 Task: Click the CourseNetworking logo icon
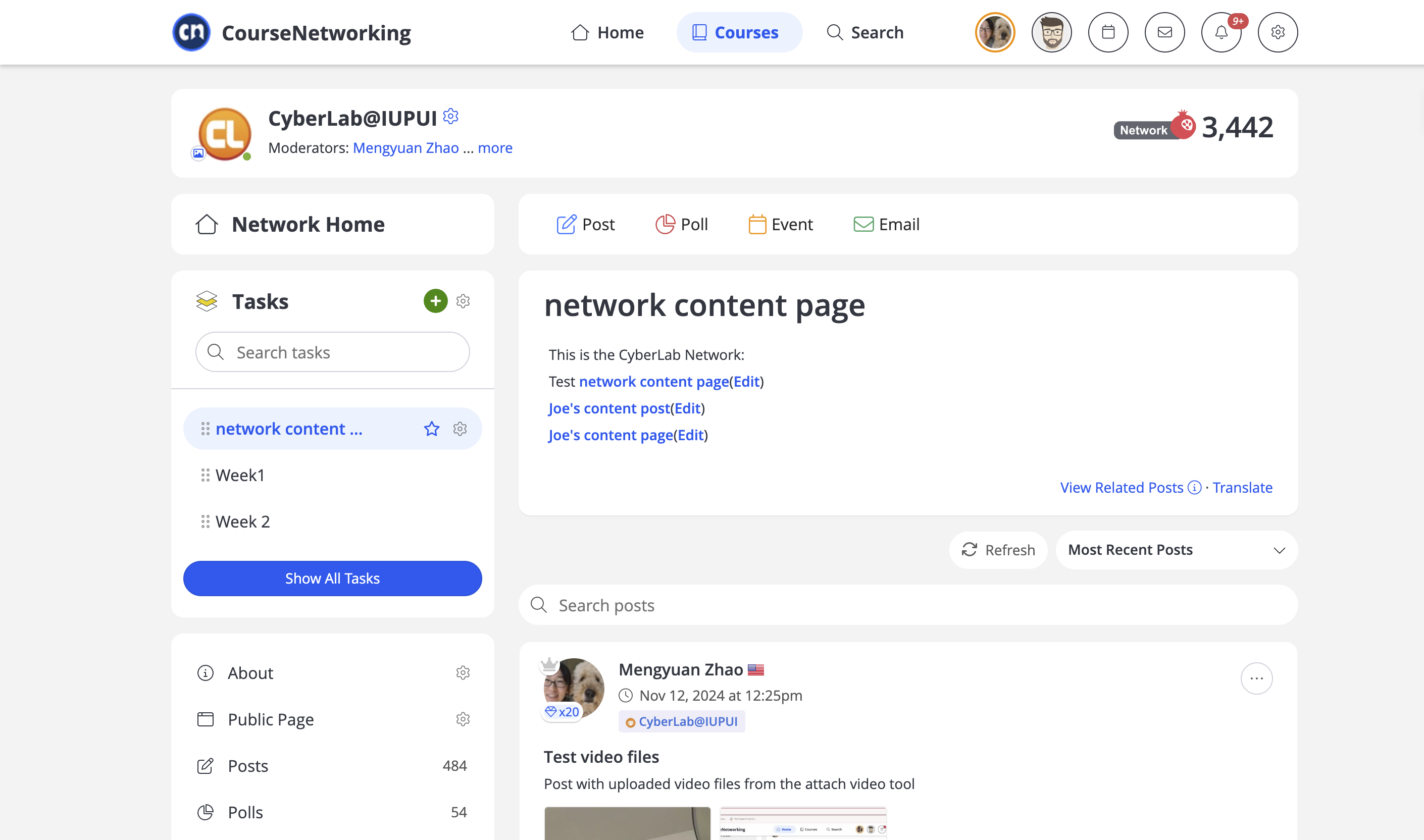pos(191,32)
